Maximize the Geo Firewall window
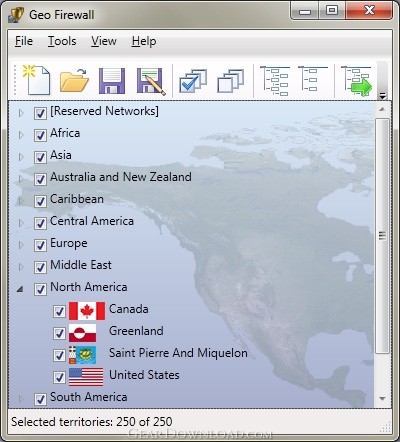400x442 pixels. pos(332,11)
